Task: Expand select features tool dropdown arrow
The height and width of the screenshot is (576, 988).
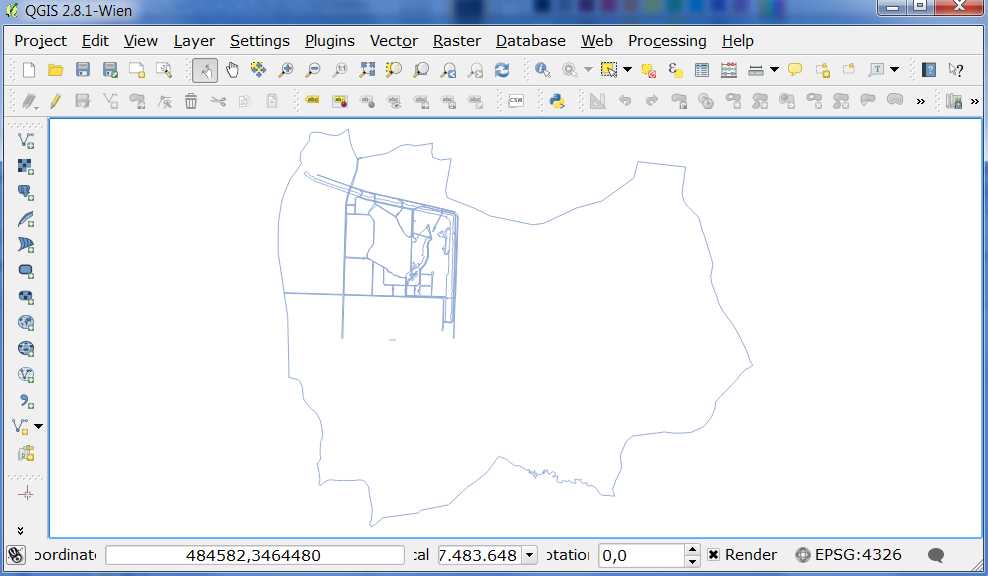Action: [x=628, y=70]
